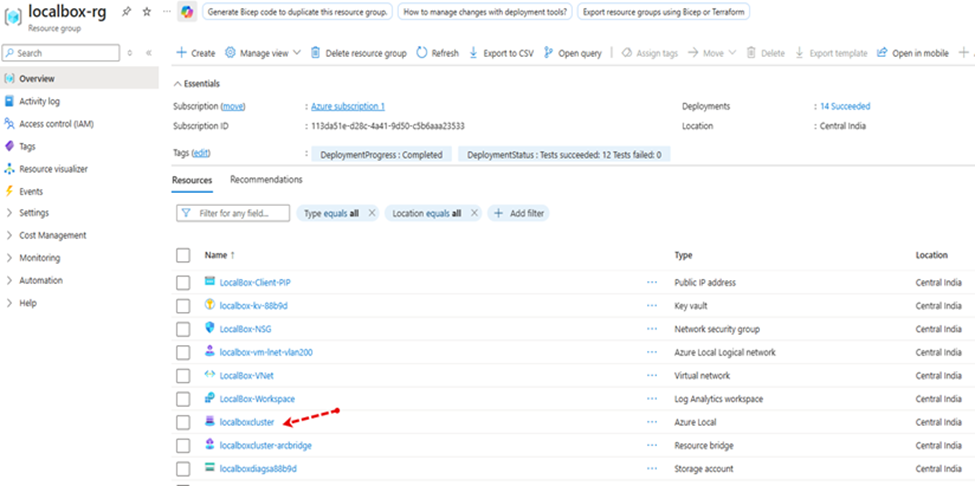Export to CSV download icon
This screenshot has height=486, width=975.
click(x=473, y=53)
